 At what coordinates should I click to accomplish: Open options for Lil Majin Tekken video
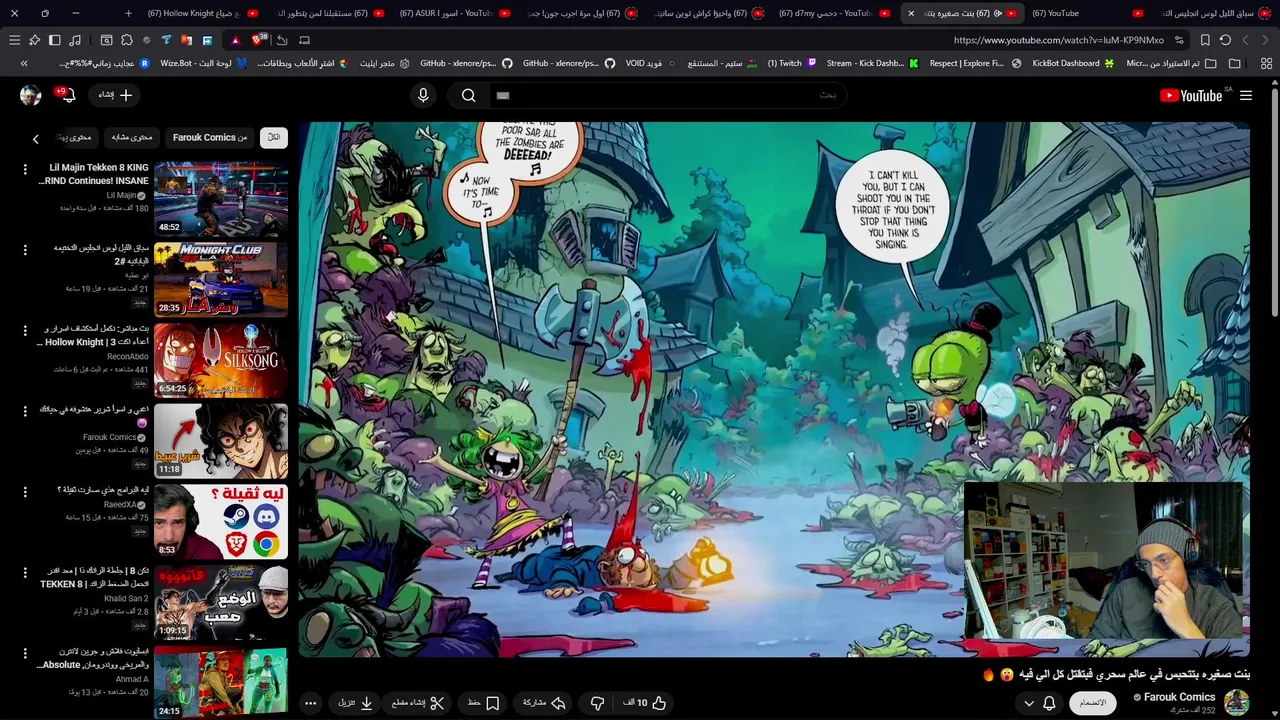point(25,169)
